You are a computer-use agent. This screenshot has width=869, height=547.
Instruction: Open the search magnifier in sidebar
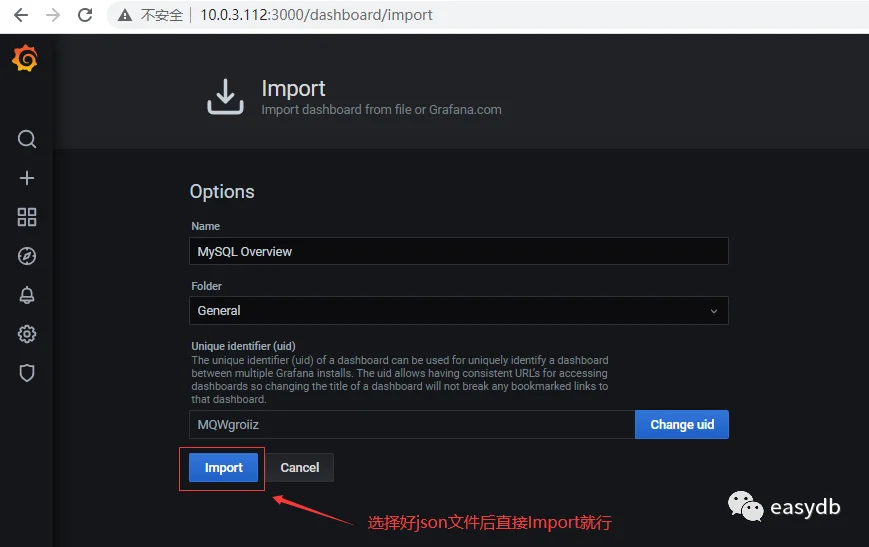coord(27,139)
